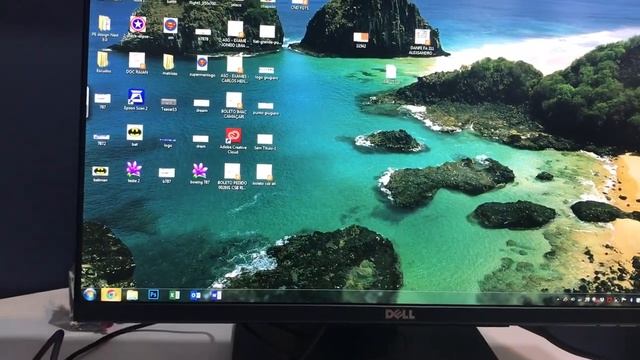Select the 'BOLETO BMC CAMAÇARI' document

tap(234, 105)
